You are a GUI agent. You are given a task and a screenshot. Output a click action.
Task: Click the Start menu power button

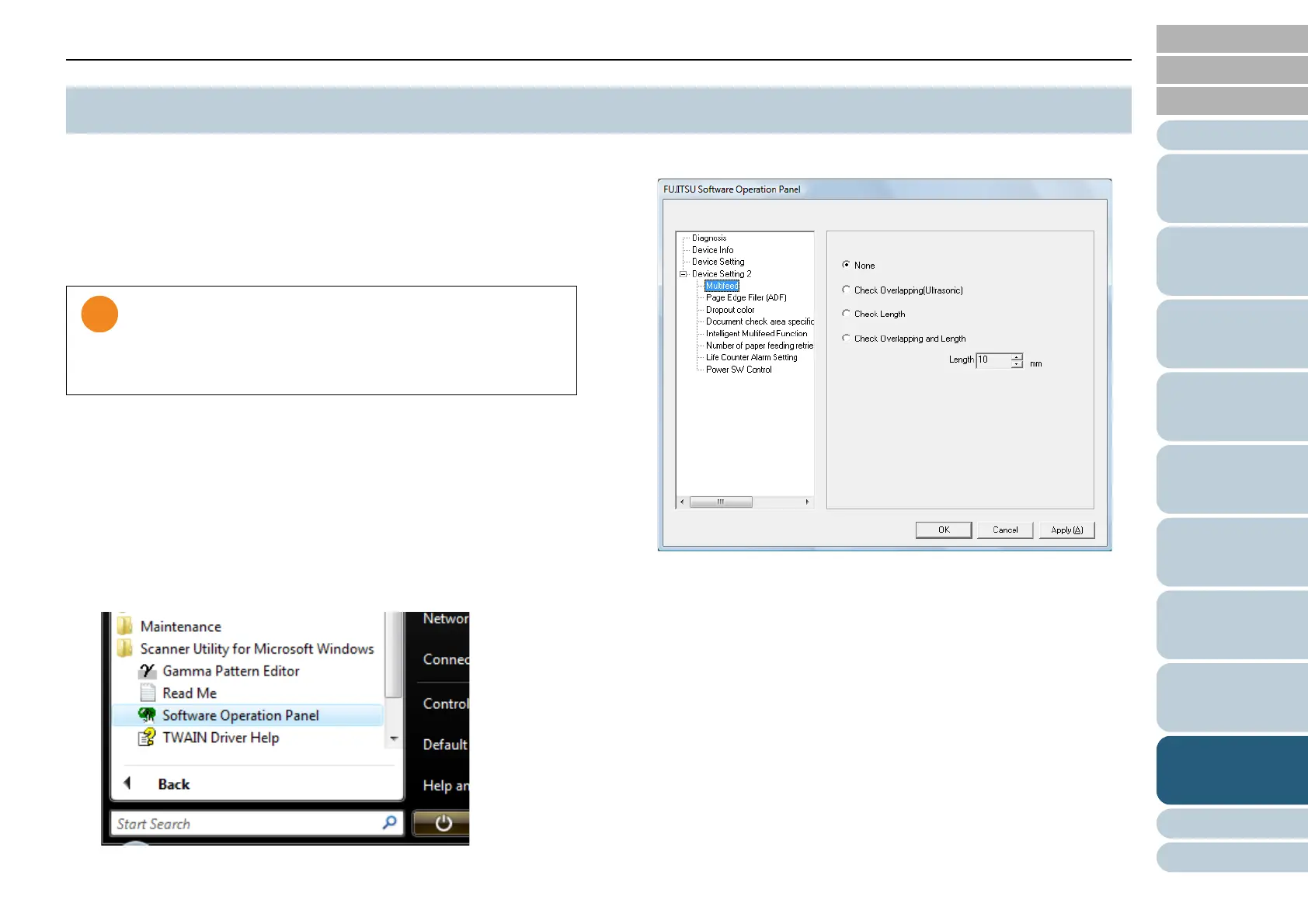tap(443, 823)
